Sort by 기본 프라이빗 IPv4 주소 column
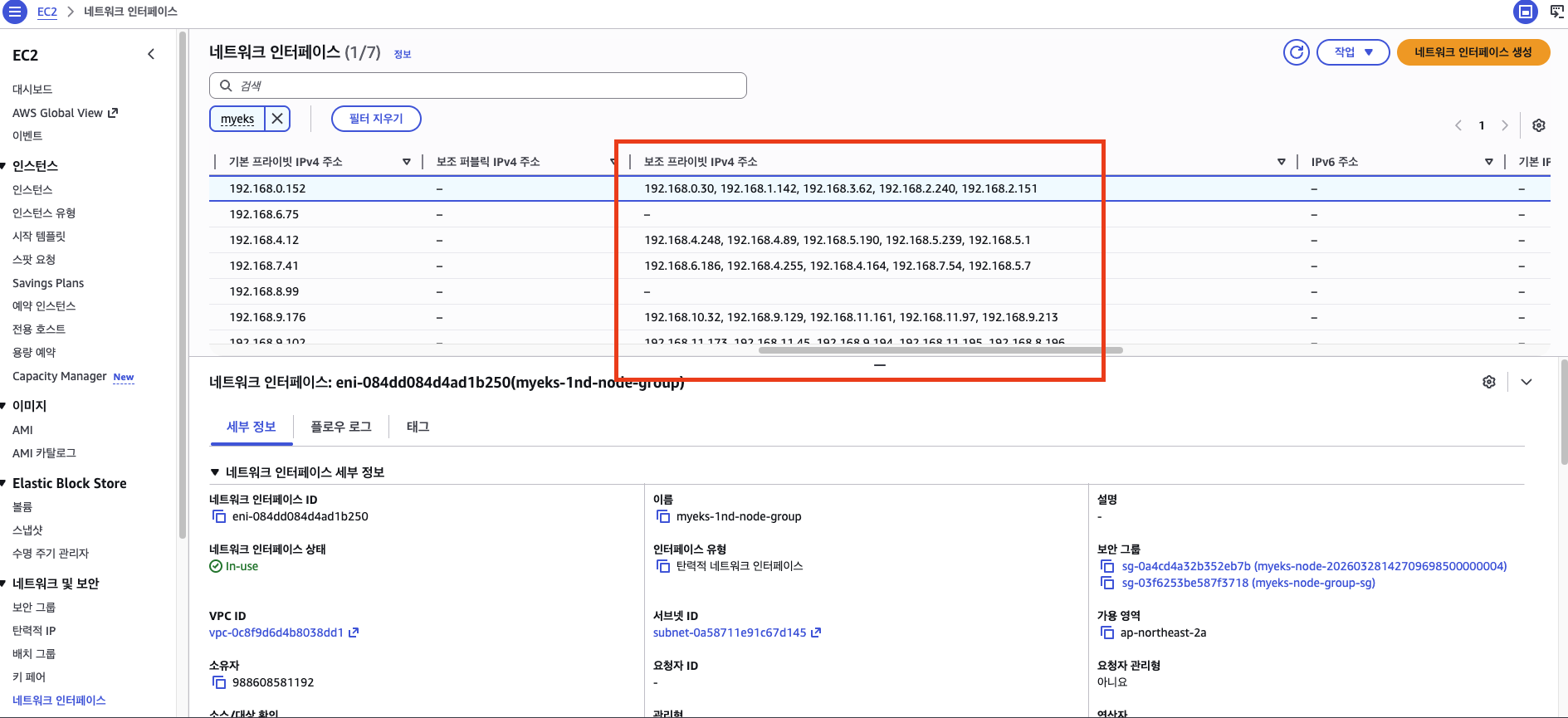 [406, 162]
